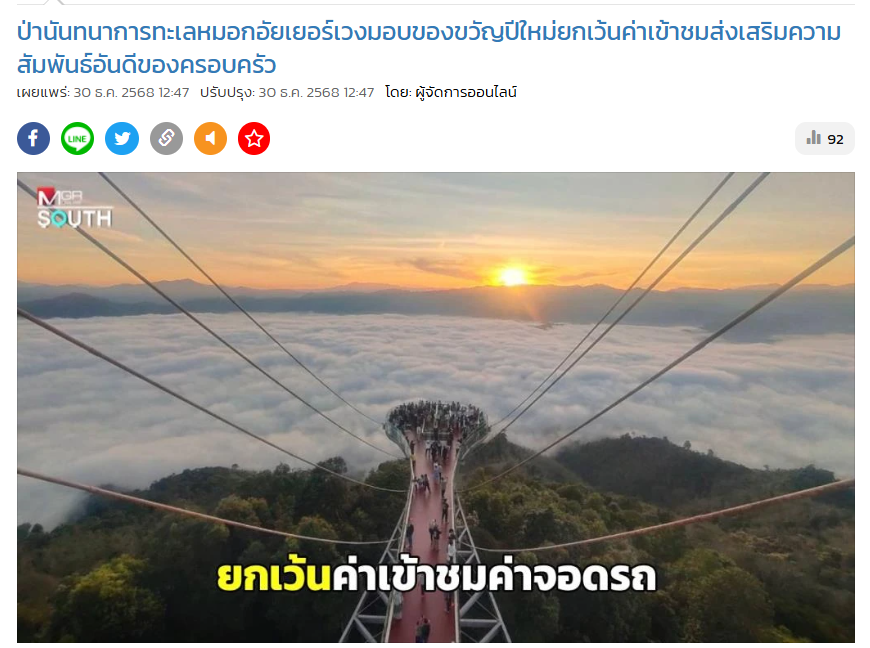Click the red skywalk walkway in the photo
This screenshot has height=648, width=870.
pyautogui.click(x=432, y=527)
